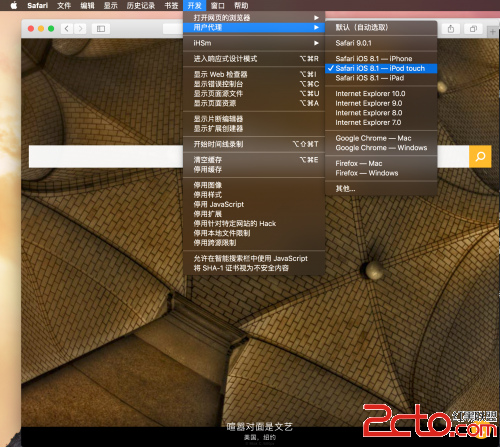
Task: Expand the iHSm submenu
Action: (254, 43)
